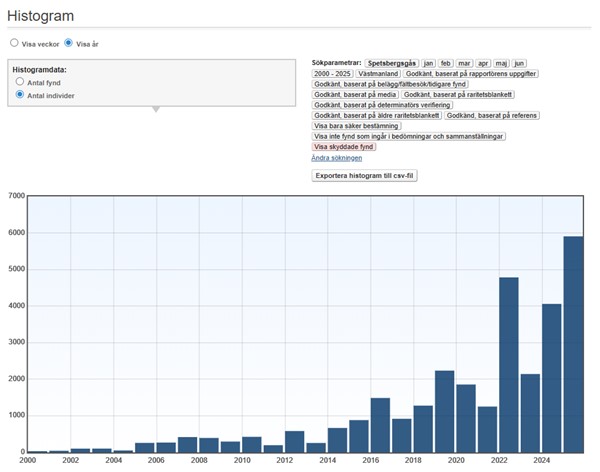This screenshot has width=600, height=472.
Task: Click the histogram bar for 2019
Action: [444, 411]
